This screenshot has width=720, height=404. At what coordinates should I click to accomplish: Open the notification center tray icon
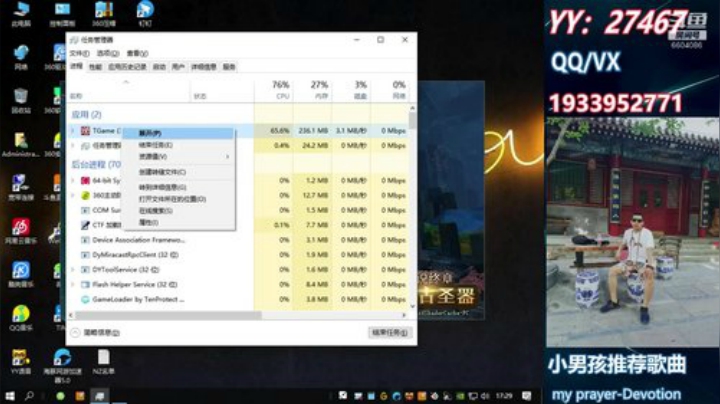(527, 396)
